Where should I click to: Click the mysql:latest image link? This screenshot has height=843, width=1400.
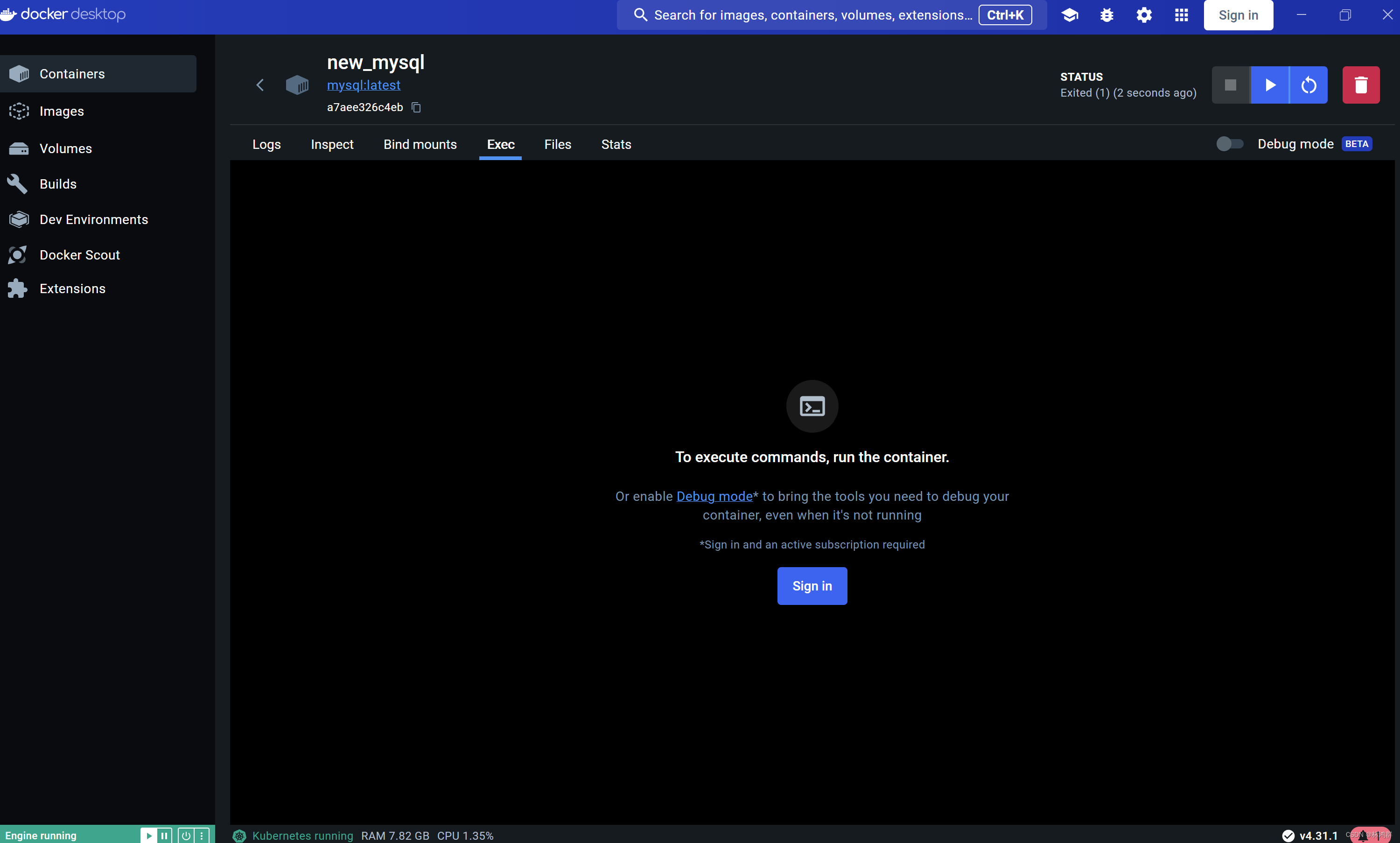364,85
